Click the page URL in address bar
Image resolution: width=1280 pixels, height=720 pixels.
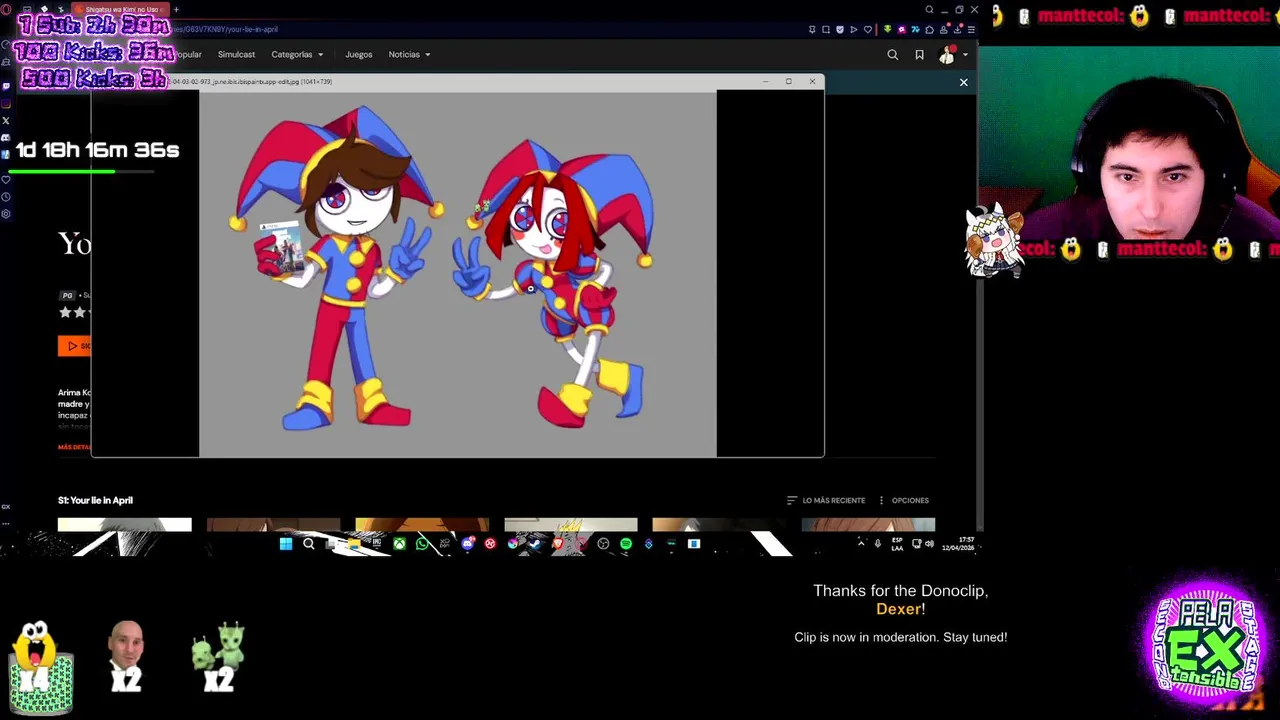224,29
